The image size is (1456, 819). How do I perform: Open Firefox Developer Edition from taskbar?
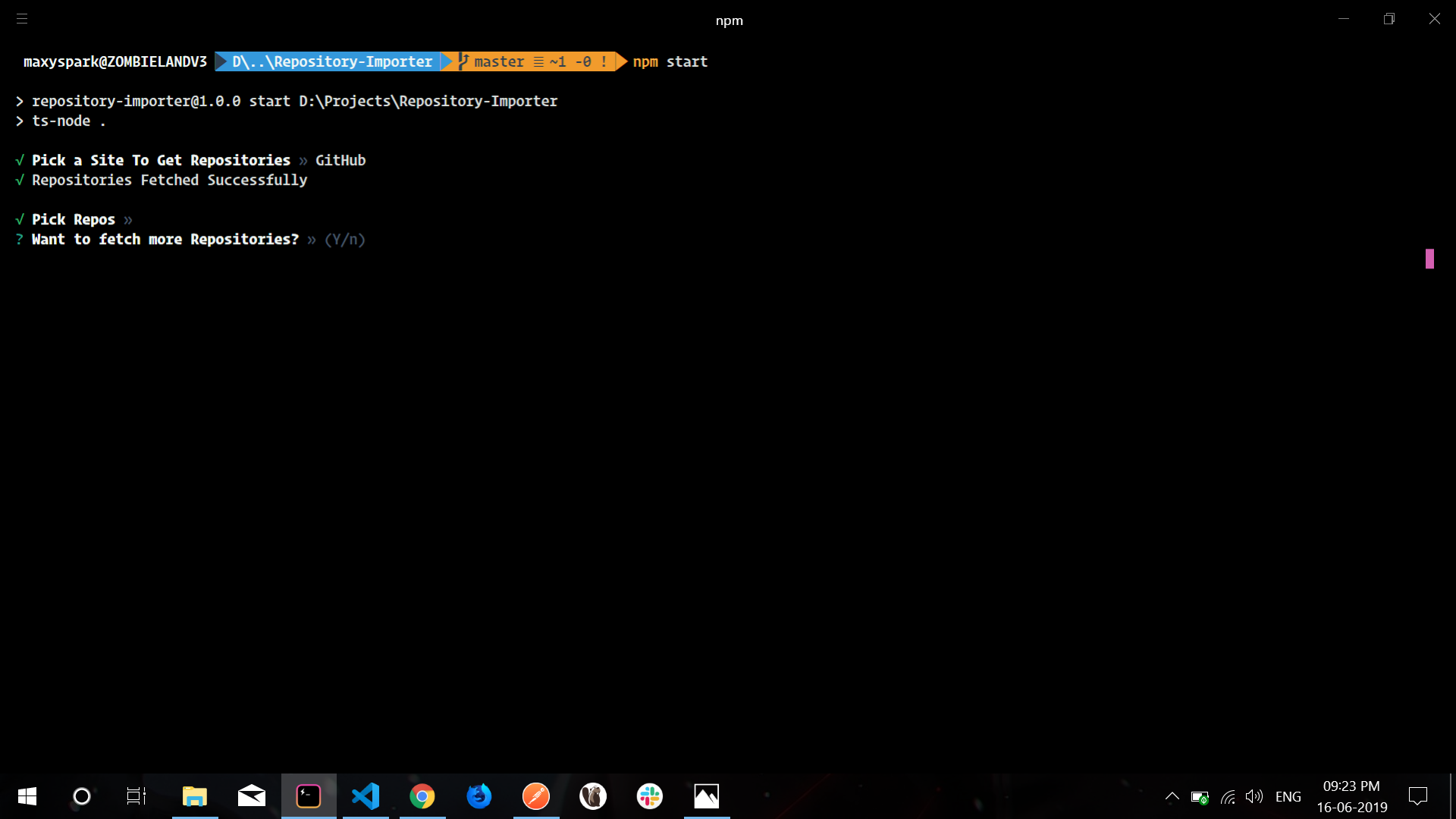click(479, 796)
